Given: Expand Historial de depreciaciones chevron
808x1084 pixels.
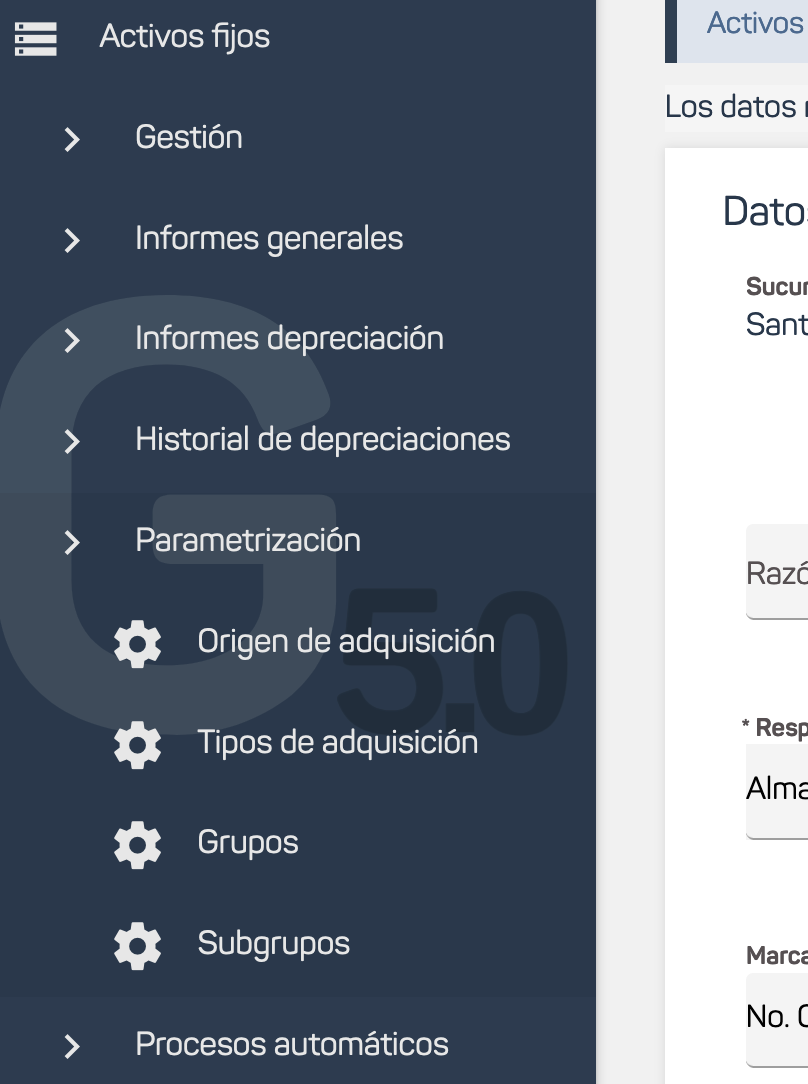Looking at the screenshot, I should click(x=72, y=441).
